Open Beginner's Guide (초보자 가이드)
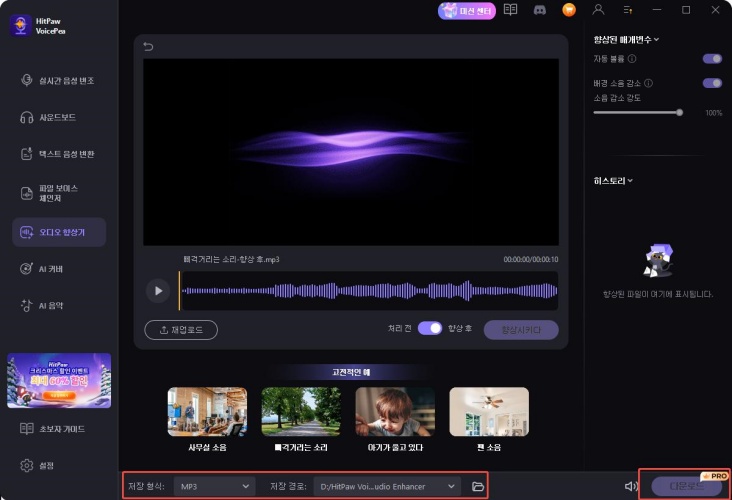 59,429
